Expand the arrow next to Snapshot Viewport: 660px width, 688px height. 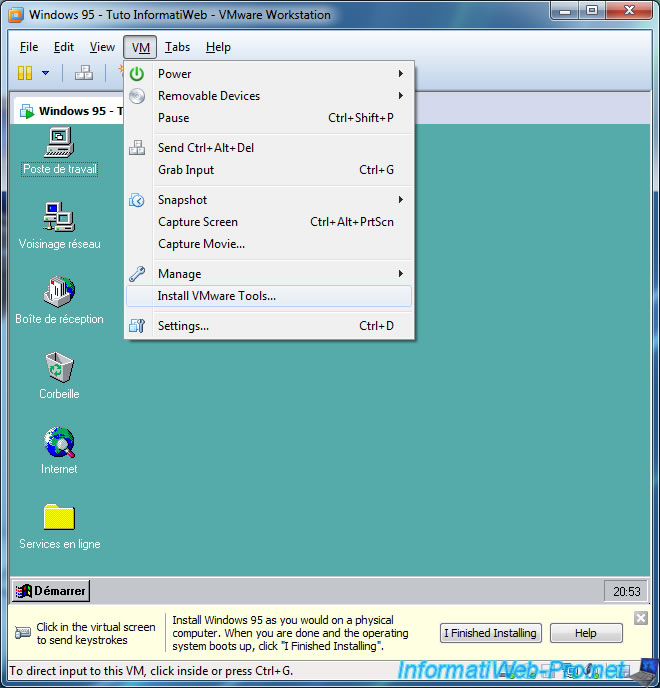[x=401, y=200]
